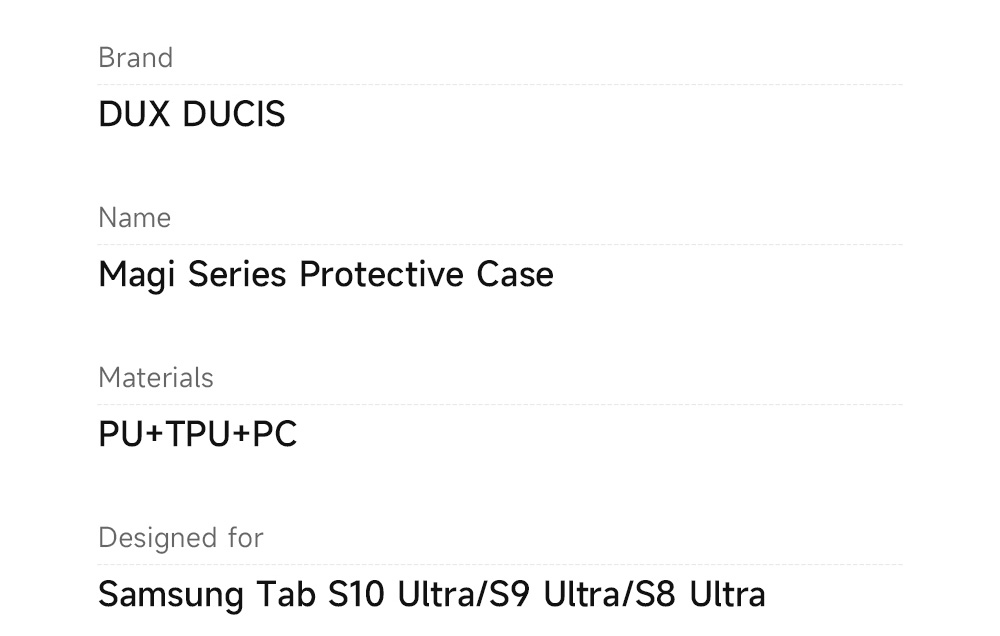Viewport: 1000px width, 636px height.
Task: Click the Name field label
Action: click(134, 218)
